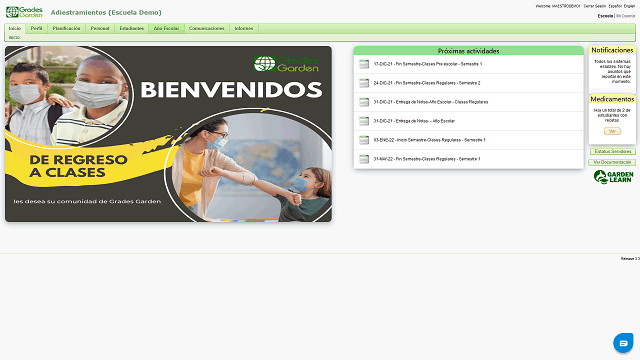Open the Personal menu tab

(100, 28)
